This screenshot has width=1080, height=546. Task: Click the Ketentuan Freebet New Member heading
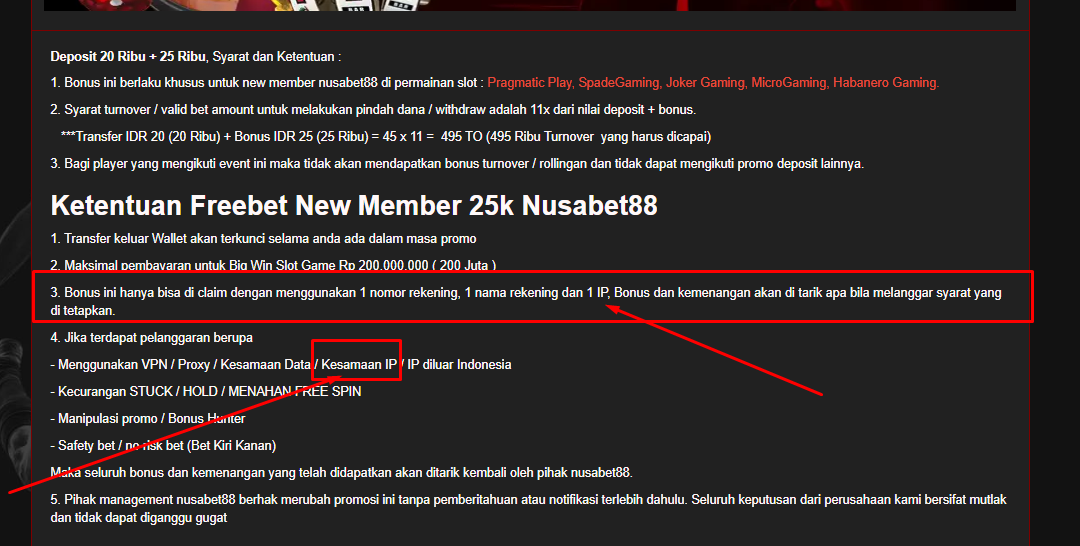click(x=354, y=205)
